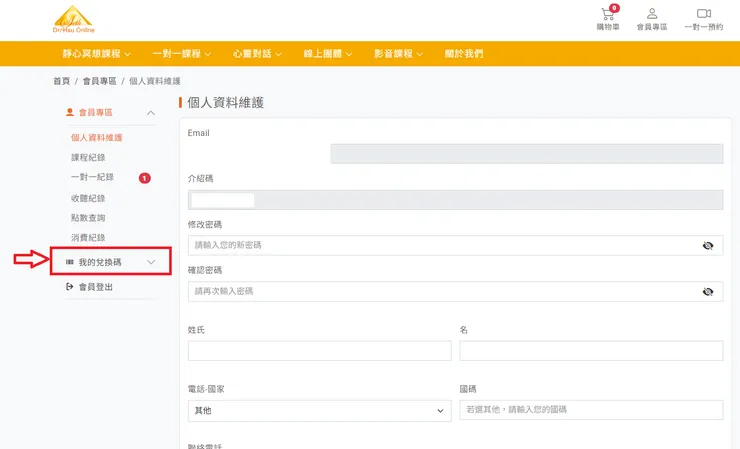The width and height of the screenshot is (740, 449).
Task: Go to 會員專區 breadcrumb link
Action: pyautogui.click(x=100, y=81)
